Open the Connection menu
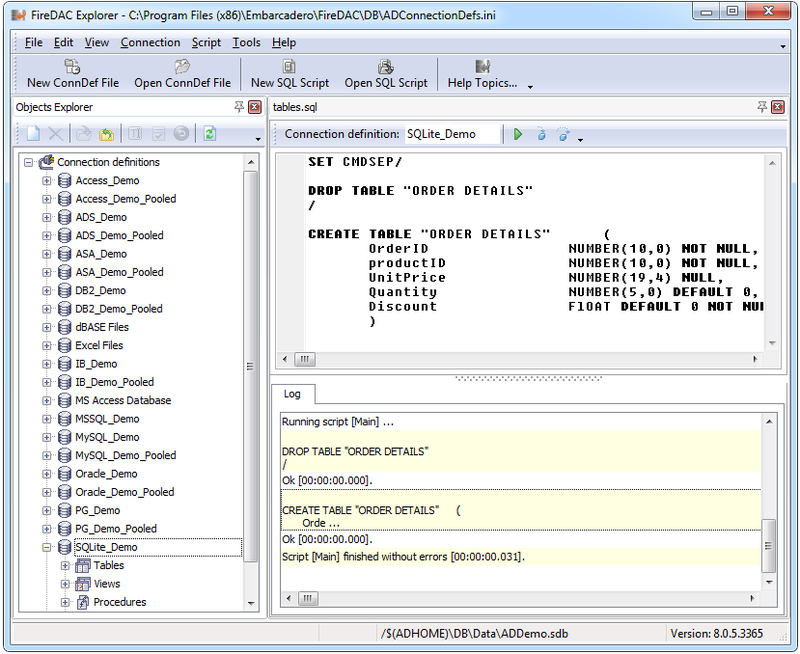800x654 pixels. [x=150, y=42]
